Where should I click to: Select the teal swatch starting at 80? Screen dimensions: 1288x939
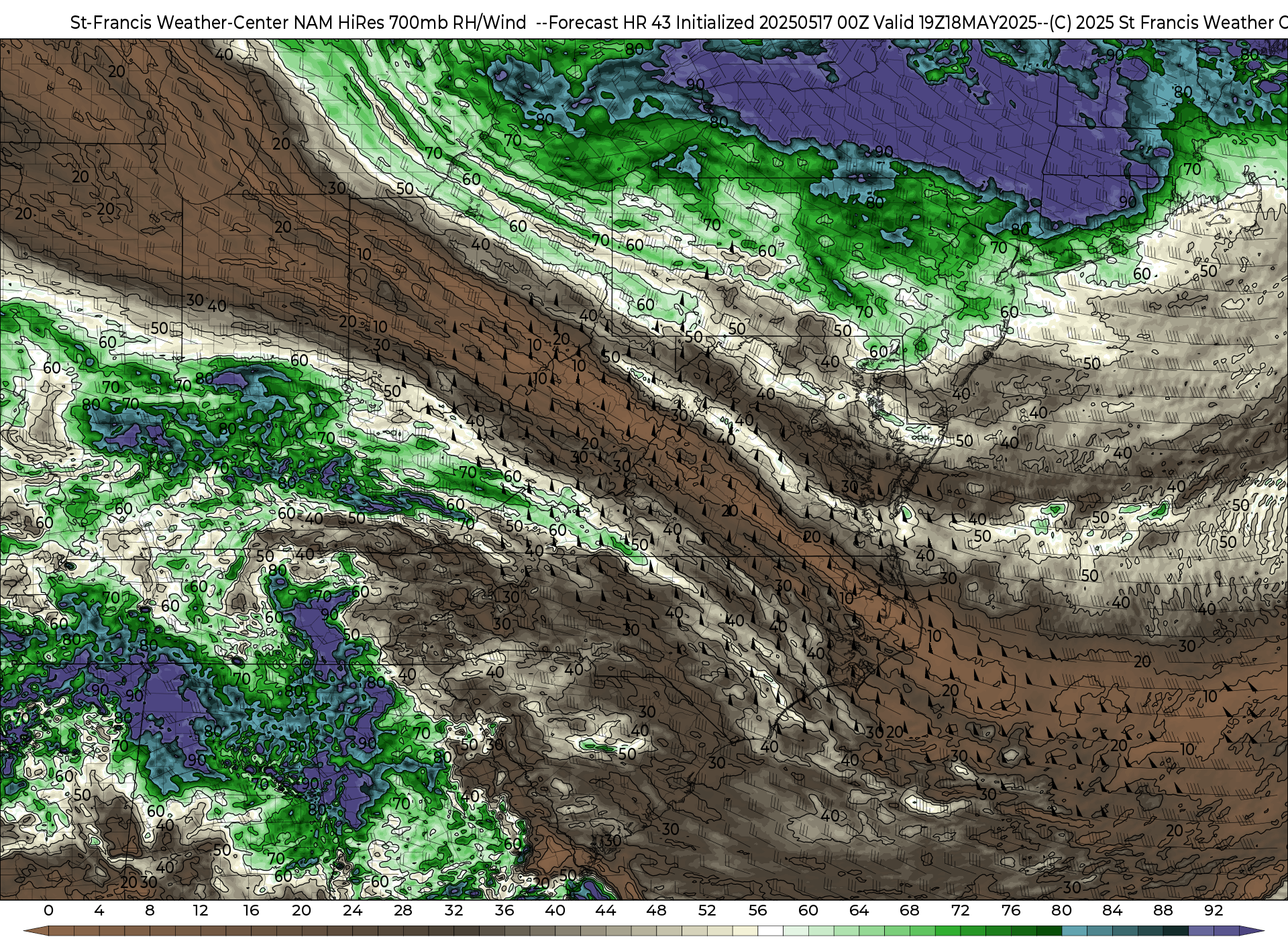pyautogui.click(x=1074, y=931)
